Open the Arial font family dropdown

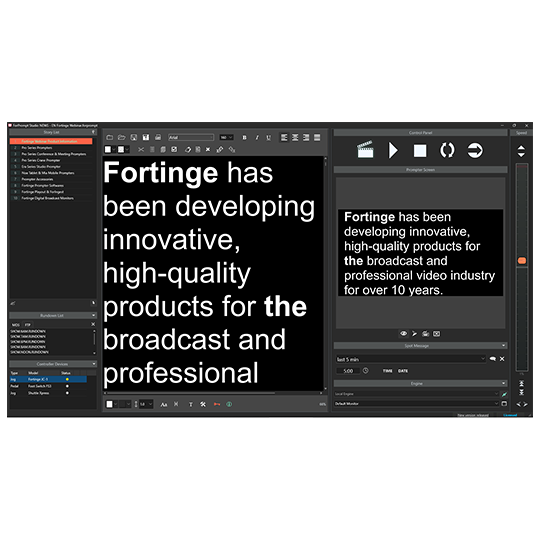coord(191,137)
